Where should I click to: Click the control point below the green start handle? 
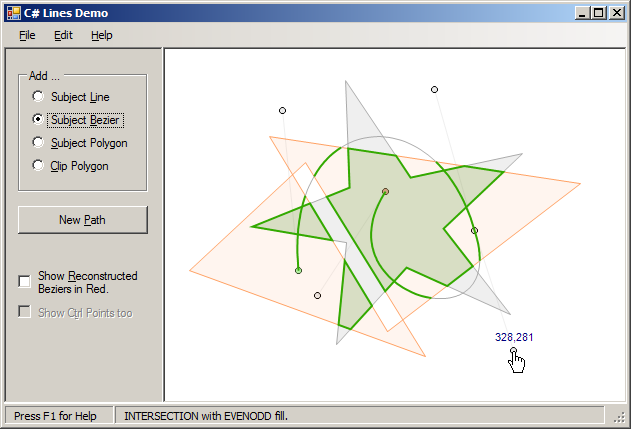tap(317, 296)
